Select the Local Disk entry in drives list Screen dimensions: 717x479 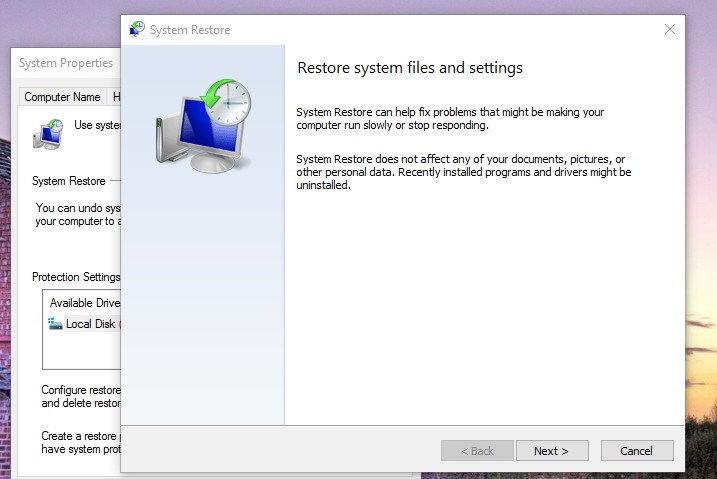(90, 324)
